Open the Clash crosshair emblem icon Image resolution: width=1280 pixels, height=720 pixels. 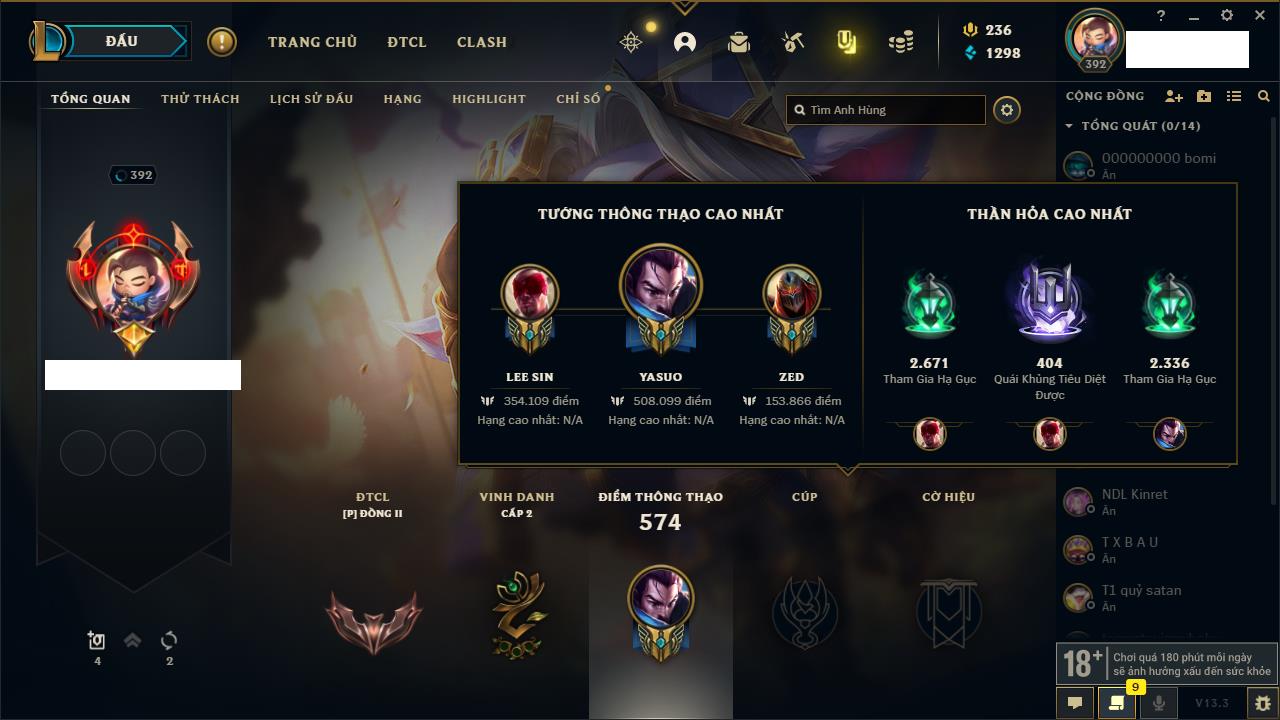coord(631,42)
